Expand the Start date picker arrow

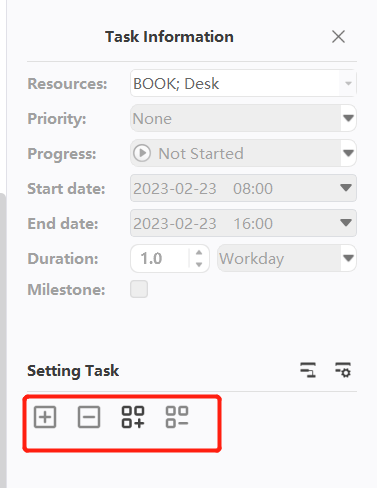(x=346, y=188)
